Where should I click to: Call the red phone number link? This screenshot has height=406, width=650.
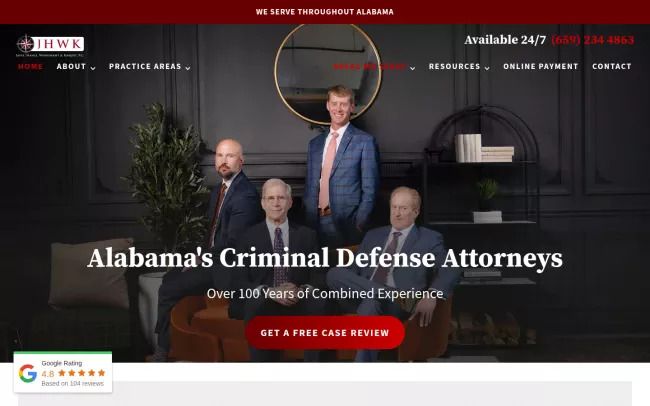coord(592,40)
